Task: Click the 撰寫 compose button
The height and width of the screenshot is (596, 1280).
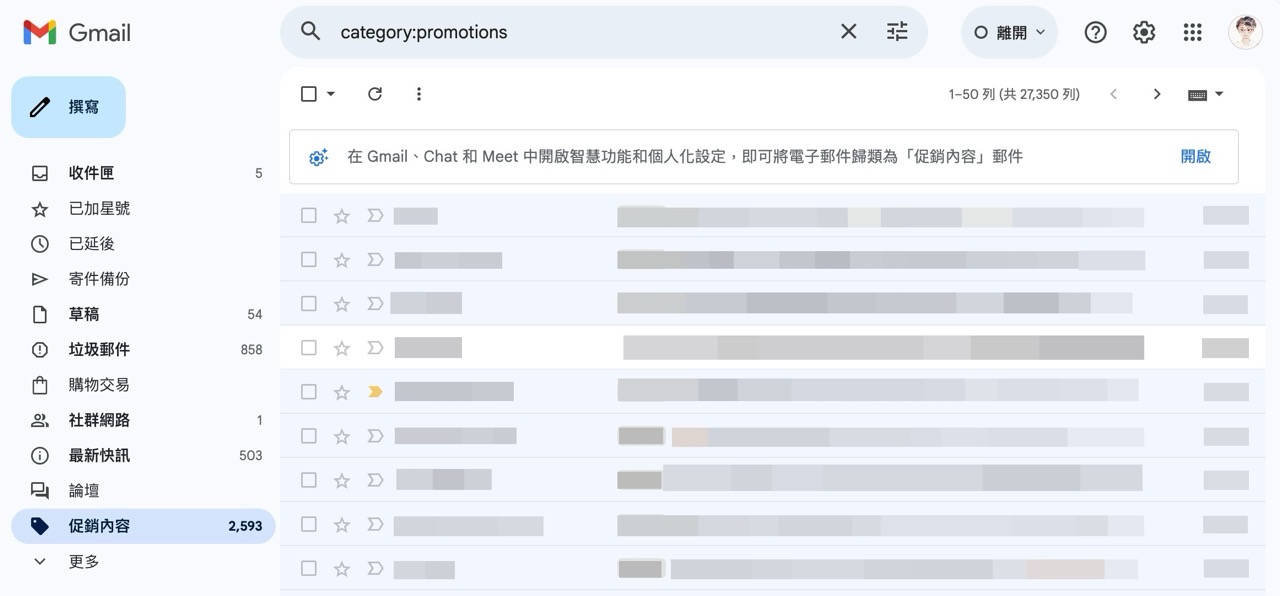Action: click(x=68, y=107)
